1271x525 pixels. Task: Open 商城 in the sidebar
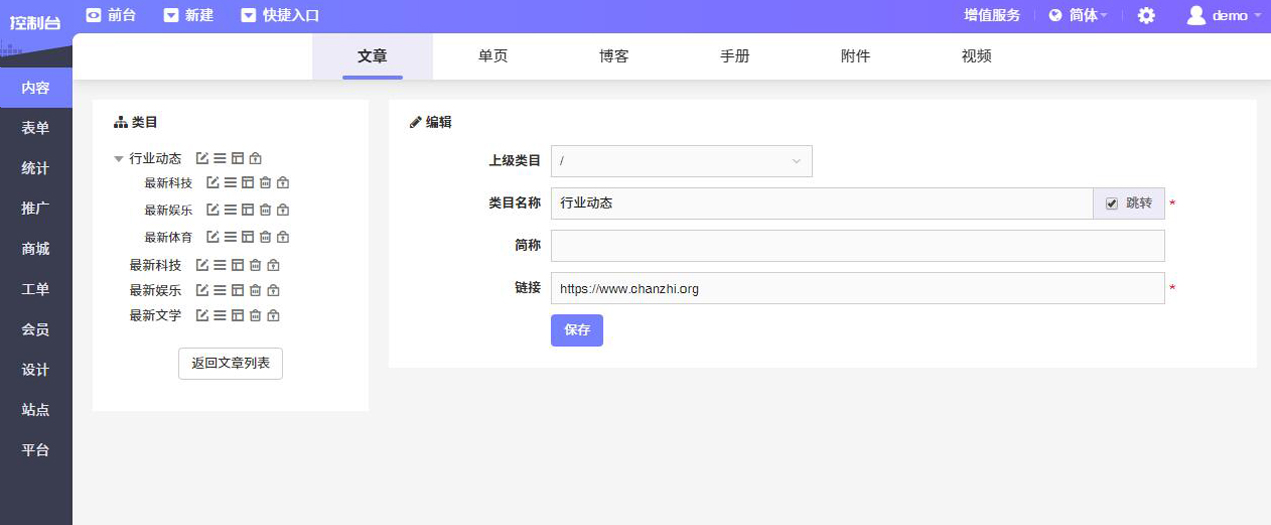tap(36, 249)
